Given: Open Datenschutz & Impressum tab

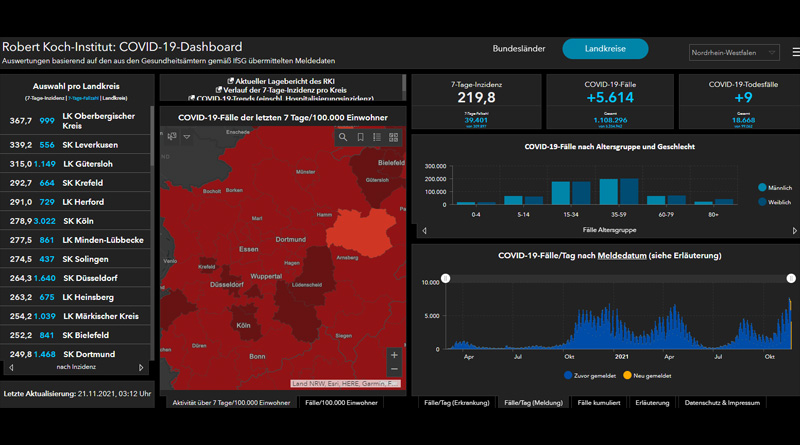Looking at the screenshot, I should (722, 403).
